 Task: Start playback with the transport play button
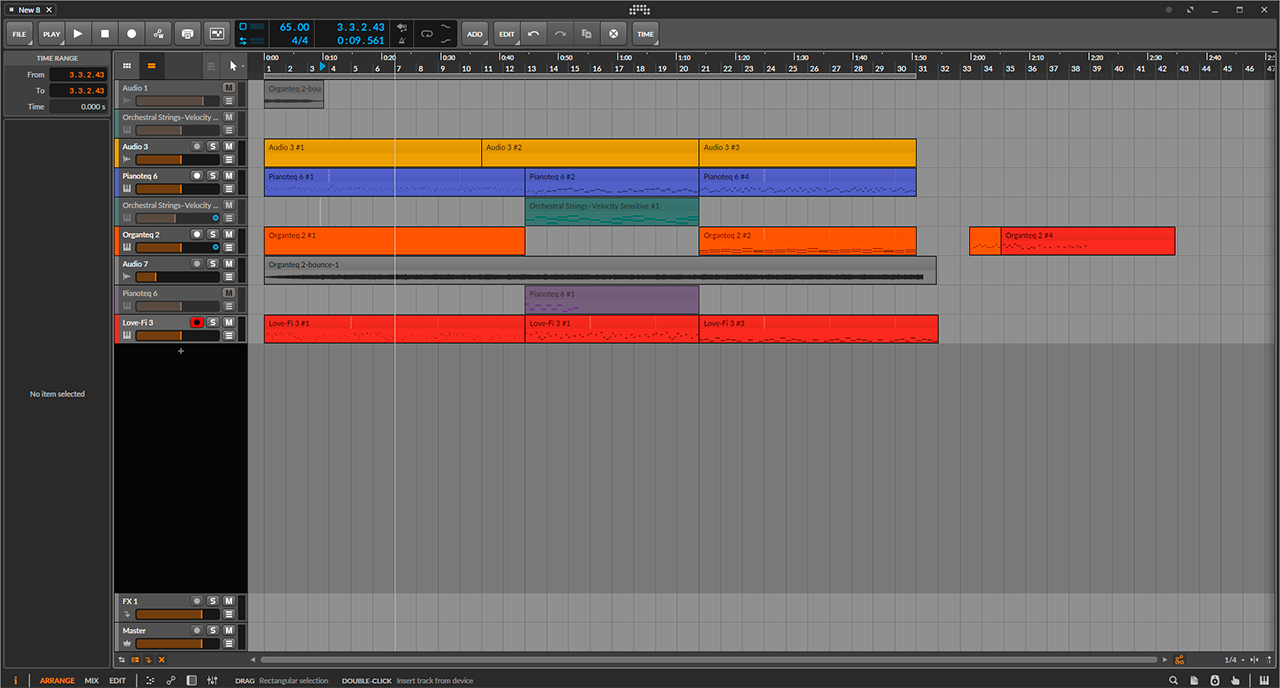[78, 34]
